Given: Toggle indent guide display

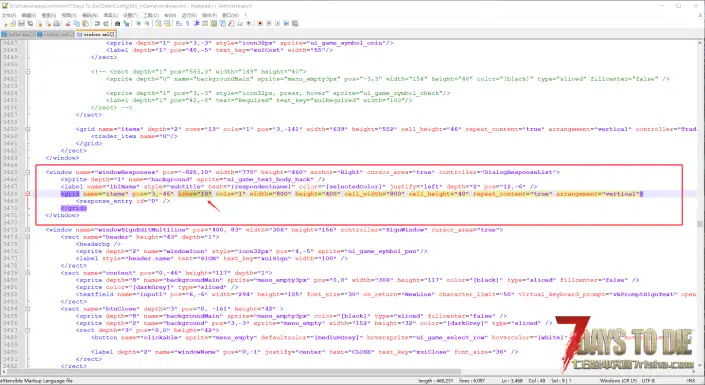Looking at the screenshot, I should (x=196, y=23).
